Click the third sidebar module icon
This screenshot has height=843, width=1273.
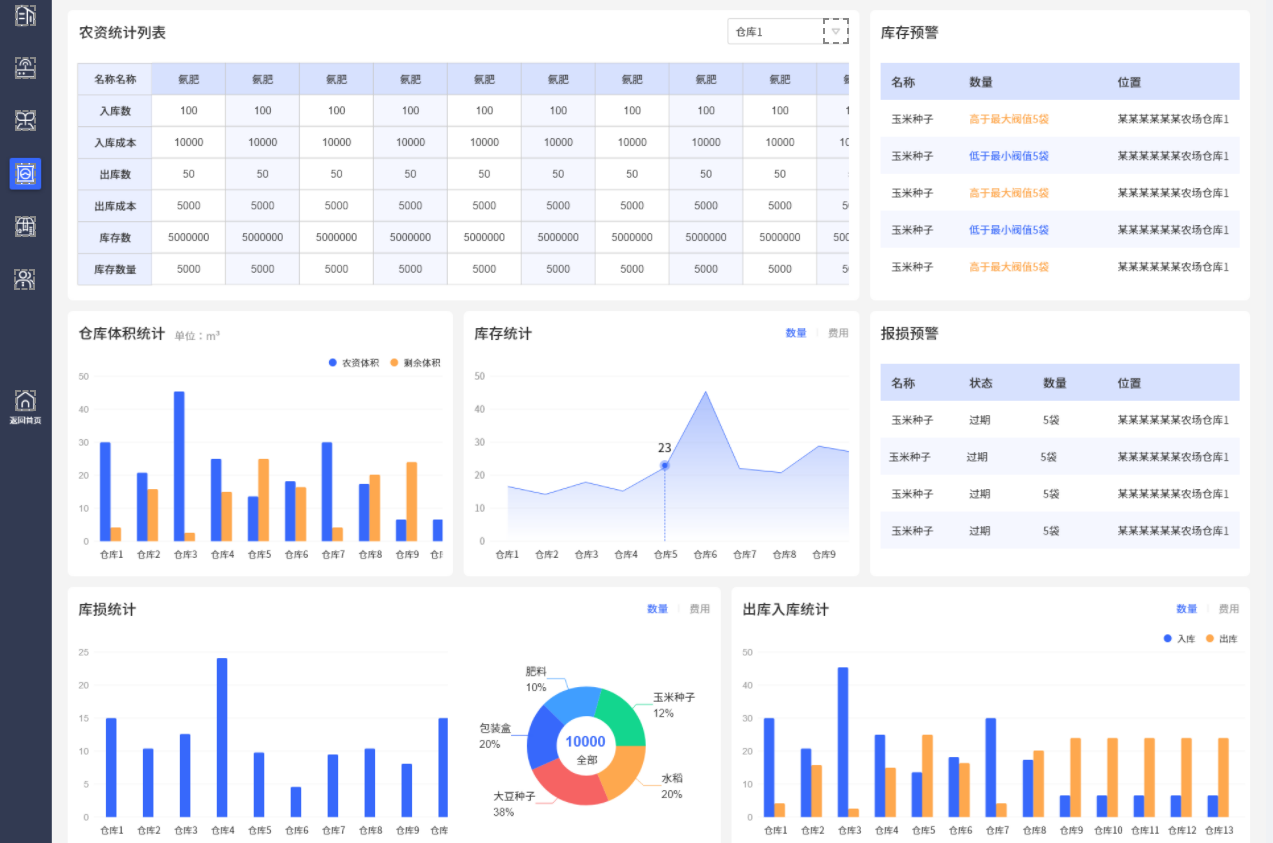25,119
